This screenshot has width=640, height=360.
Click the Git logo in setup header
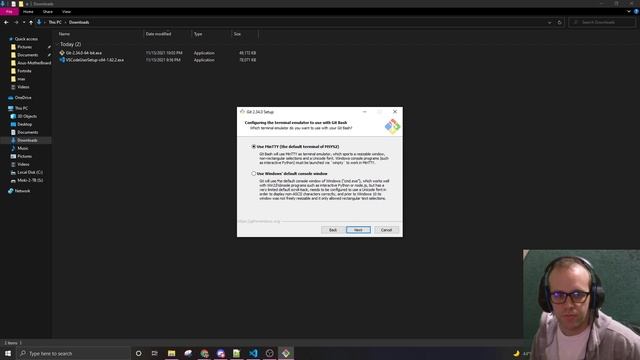(x=392, y=126)
